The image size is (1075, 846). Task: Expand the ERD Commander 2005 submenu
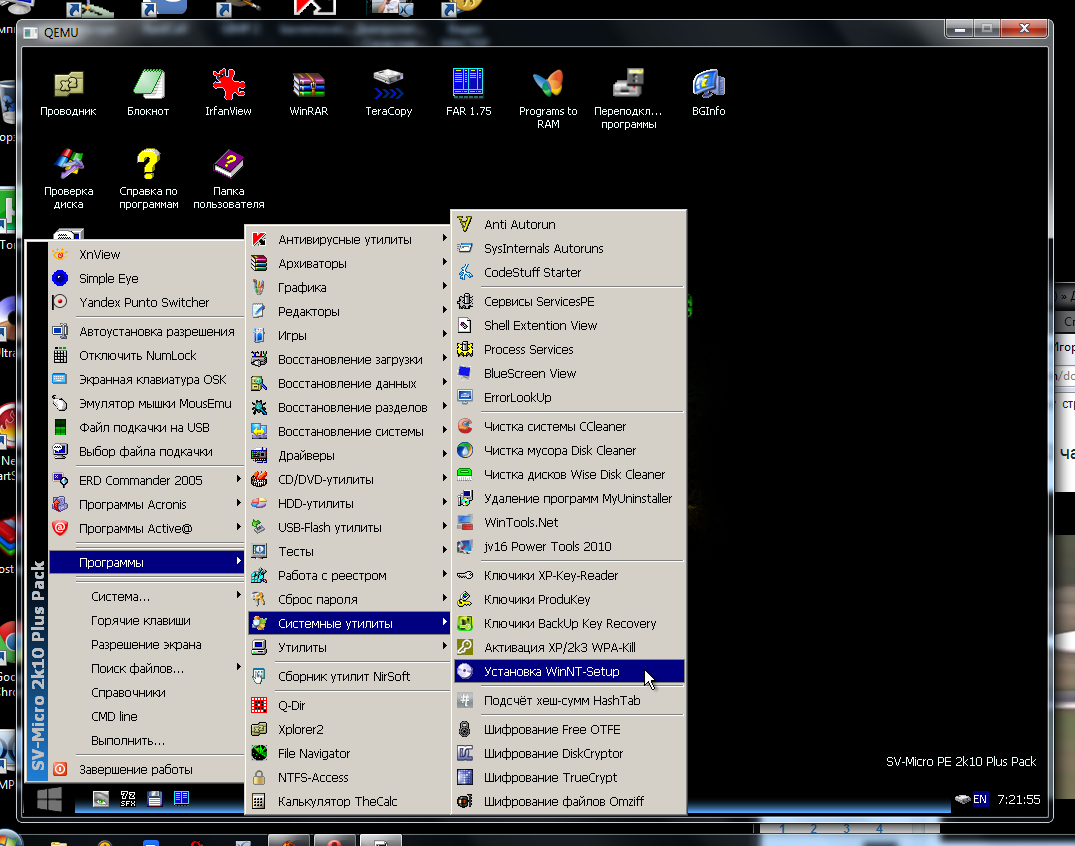(140, 480)
